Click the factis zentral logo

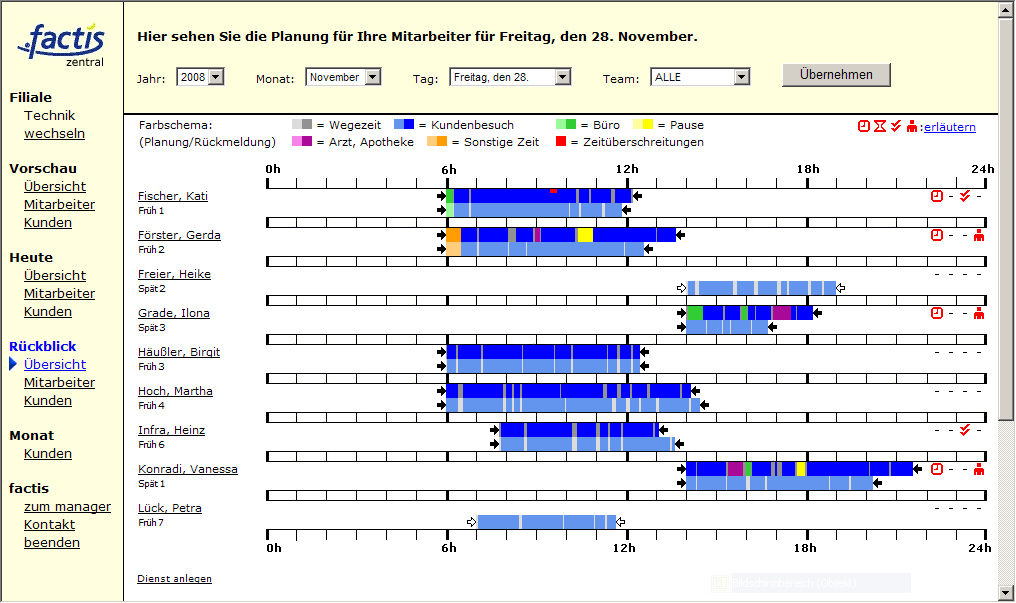point(62,44)
